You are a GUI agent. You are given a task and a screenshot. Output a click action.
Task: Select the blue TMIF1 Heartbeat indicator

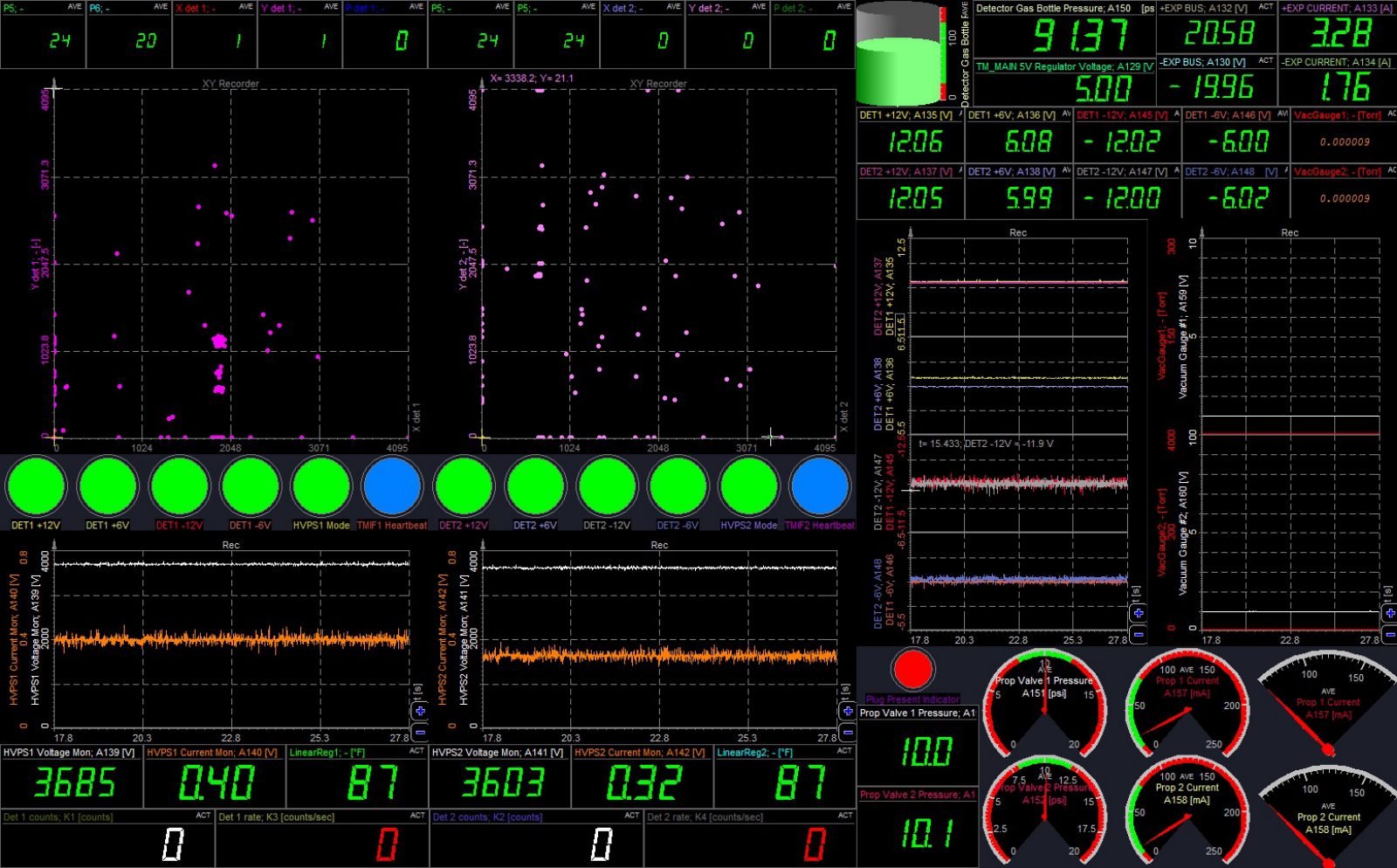[393, 486]
